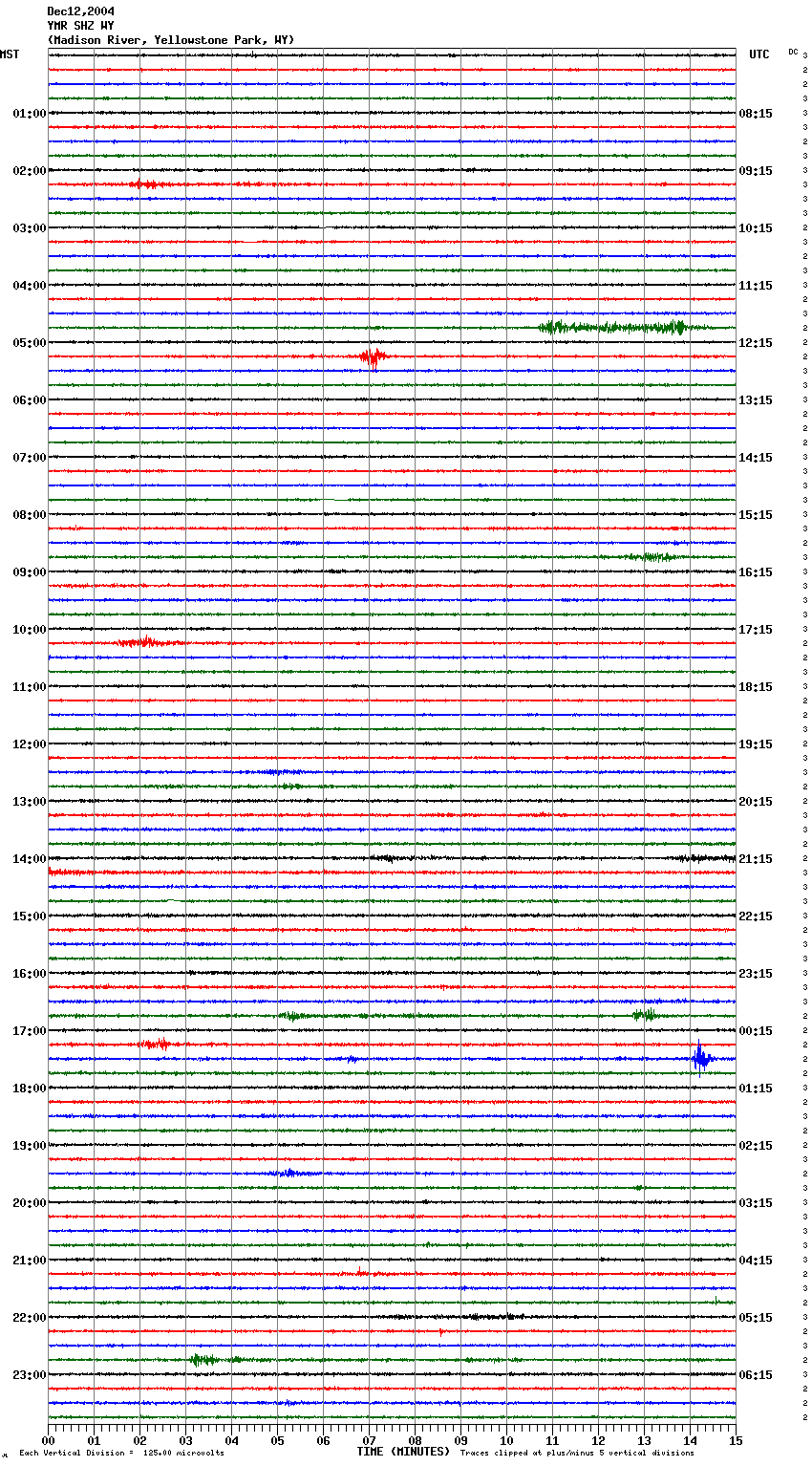Select the 02:00 MST time label

tap(30, 171)
